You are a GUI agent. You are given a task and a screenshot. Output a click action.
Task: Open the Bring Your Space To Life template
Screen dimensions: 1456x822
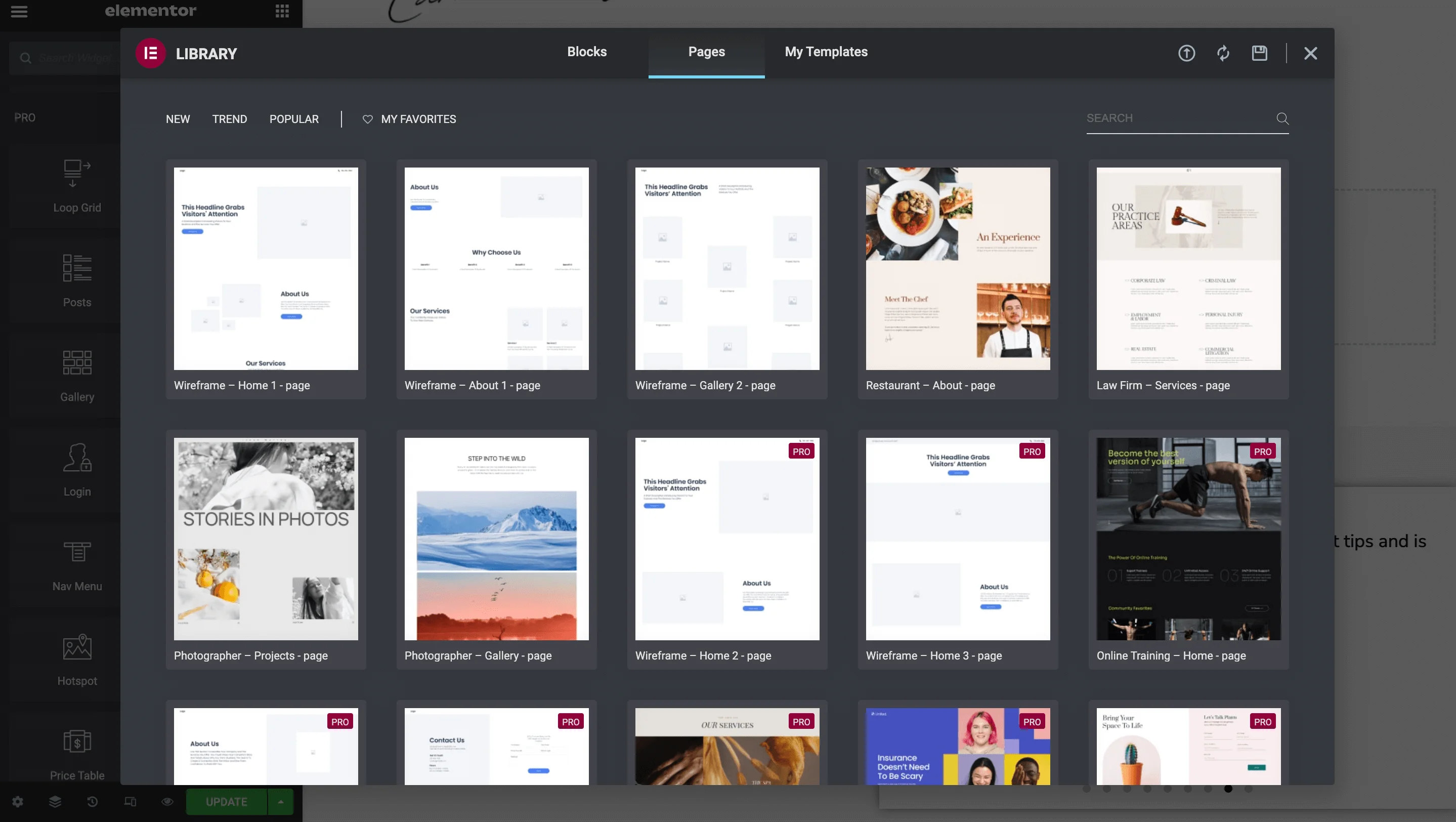pos(1189,746)
